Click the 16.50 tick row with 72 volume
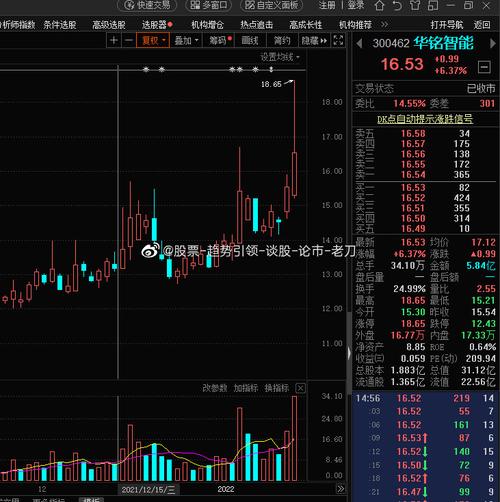This screenshot has width=500, height=502. [x=425, y=465]
